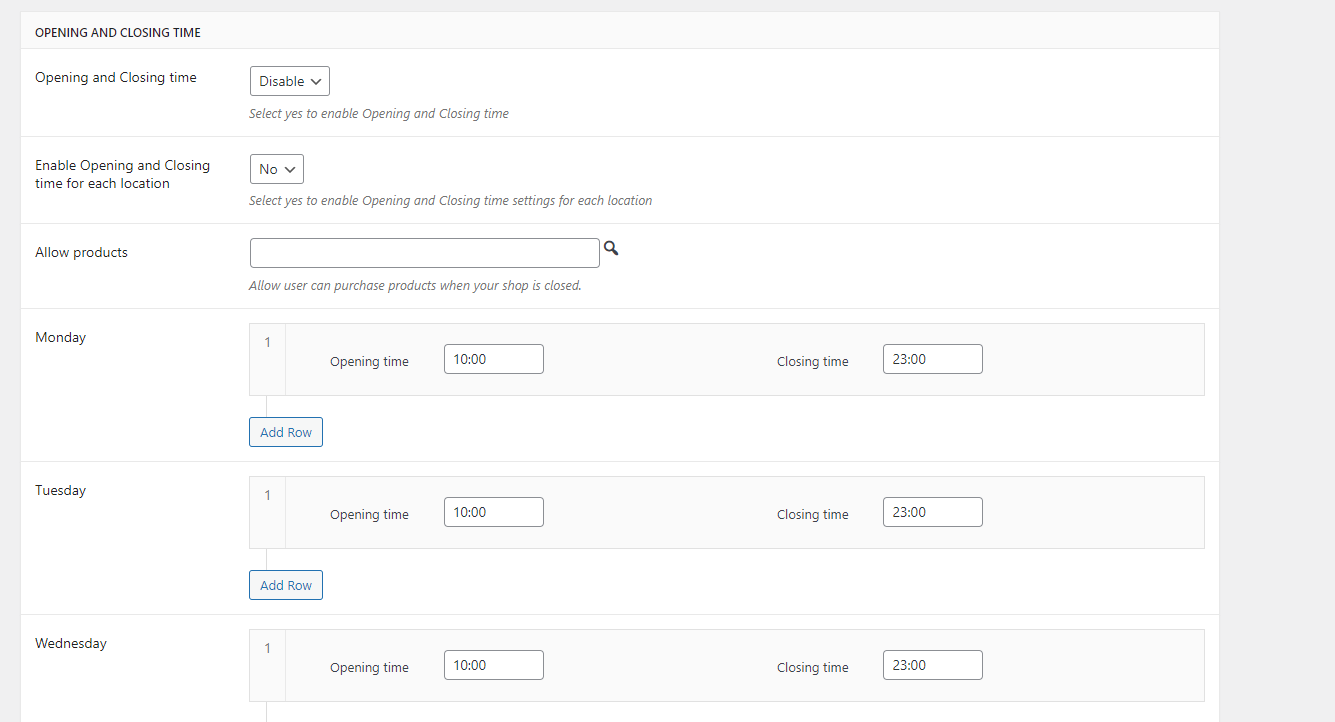Viewport: 1335px width, 722px height.
Task: Click Tuesday's Opening time field
Action: point(493,512)
